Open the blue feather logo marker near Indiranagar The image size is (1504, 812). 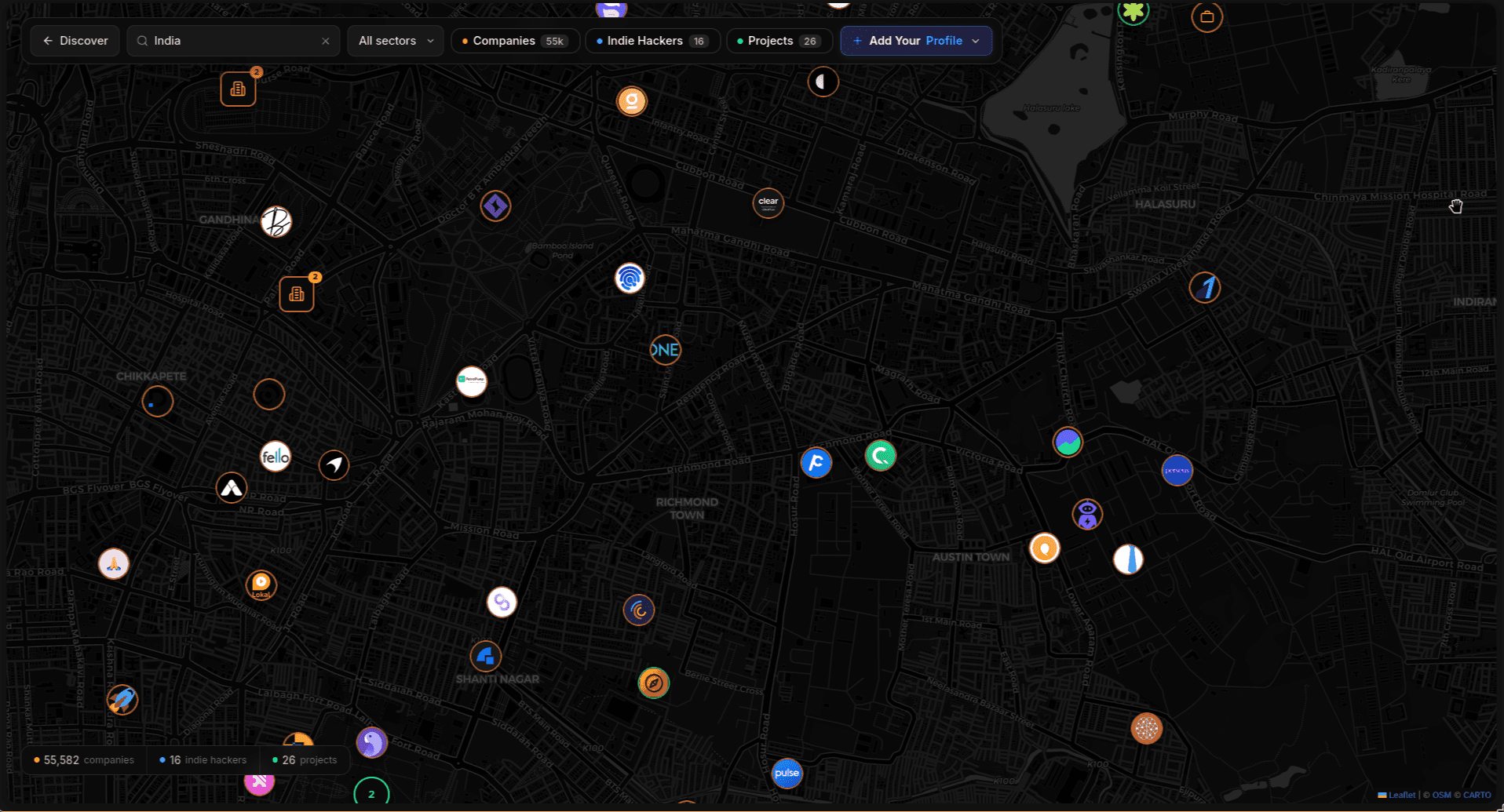click(x=1205, y=288)
